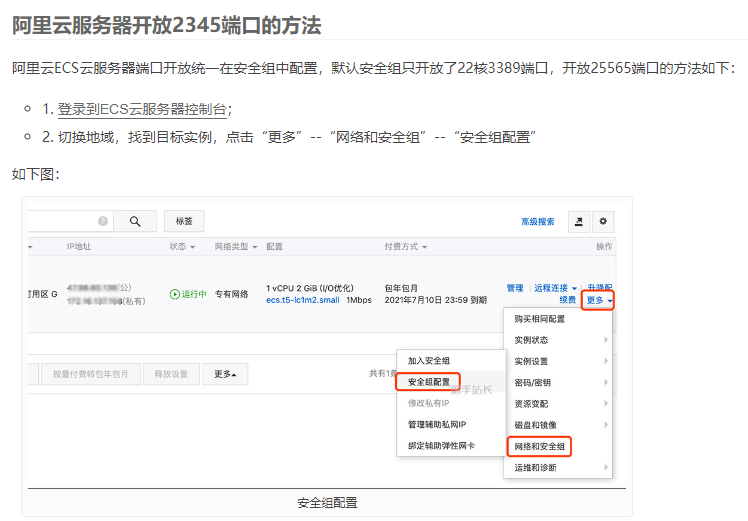Expand the 状态 column filter
This screenshot has width=748, height=521.
[182, 247]
